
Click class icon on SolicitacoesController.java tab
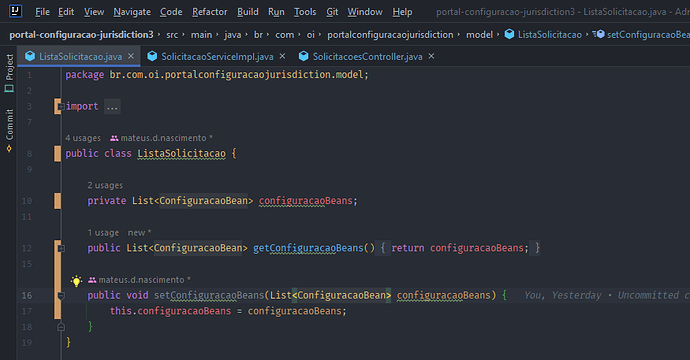click(304, 56)
